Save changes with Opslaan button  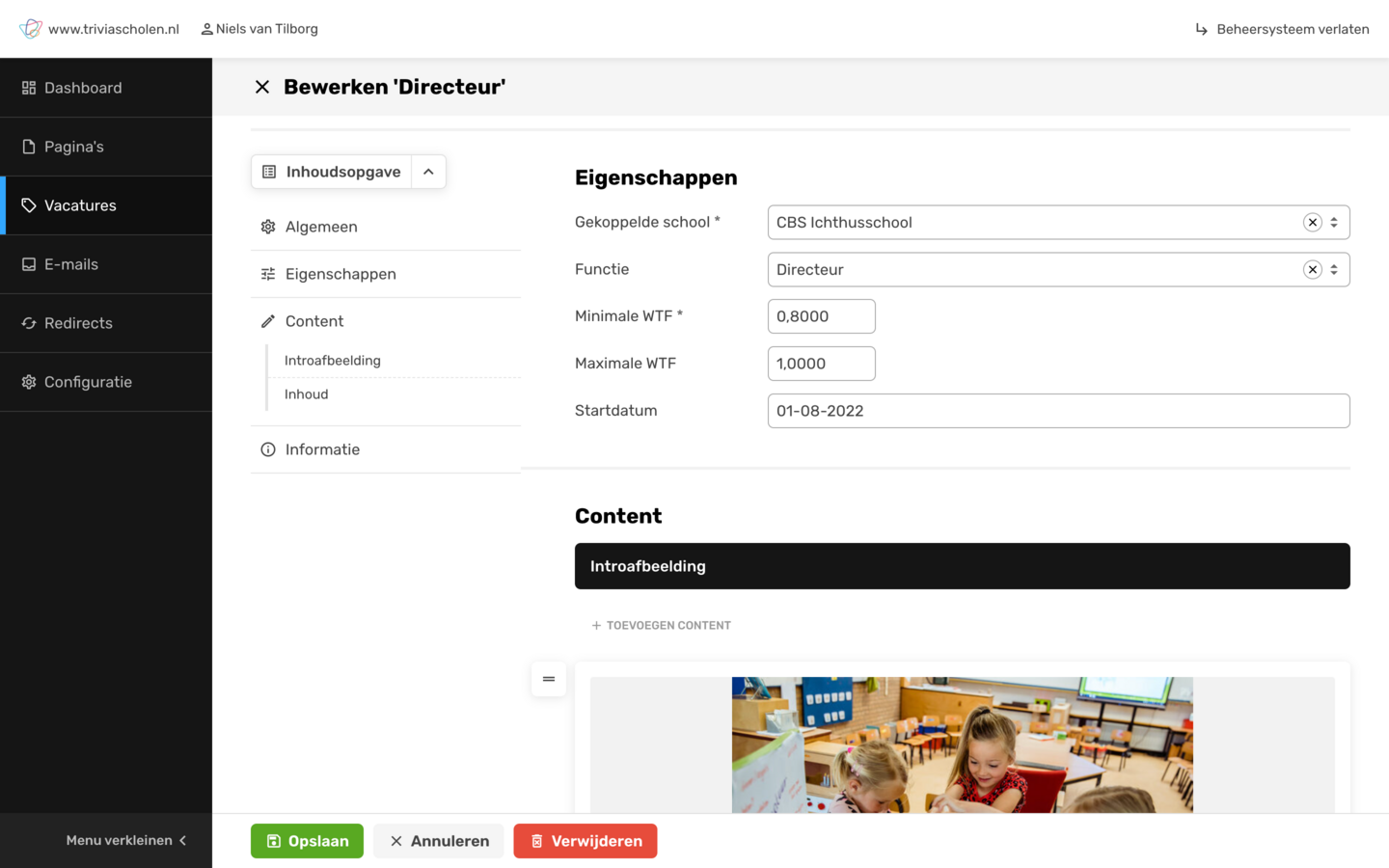307,841
